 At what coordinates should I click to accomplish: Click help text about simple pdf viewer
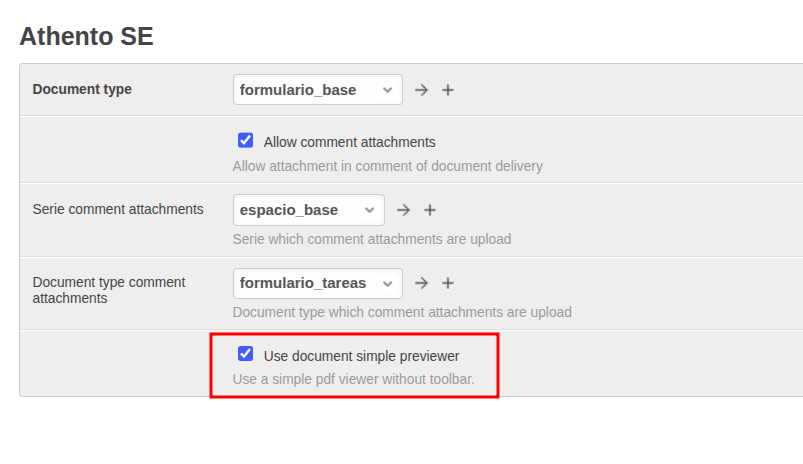(353, 379)
